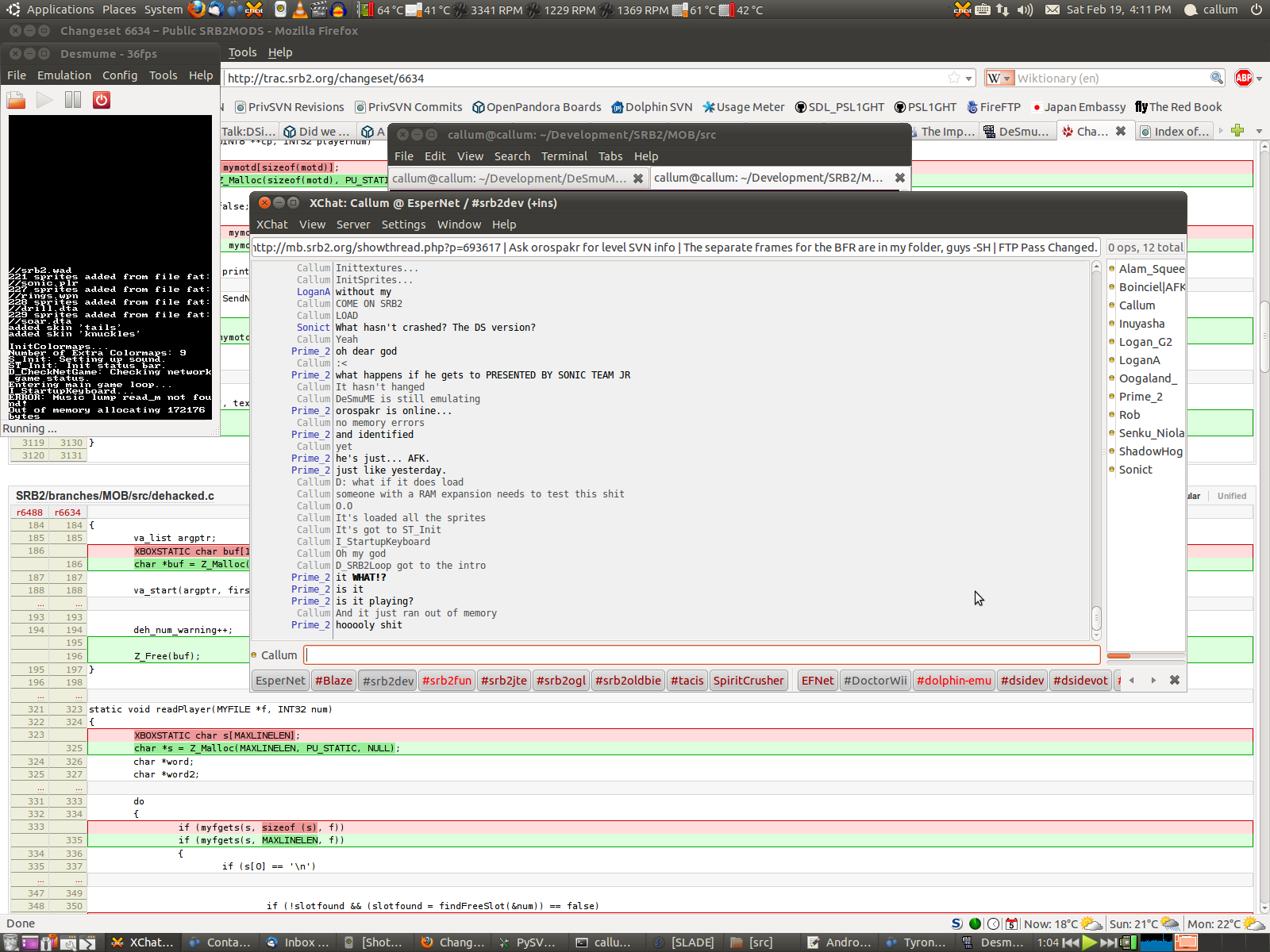1270x952 pixels.
Task: Launch XChat from top panel launcher
Action: click(254, 10)
